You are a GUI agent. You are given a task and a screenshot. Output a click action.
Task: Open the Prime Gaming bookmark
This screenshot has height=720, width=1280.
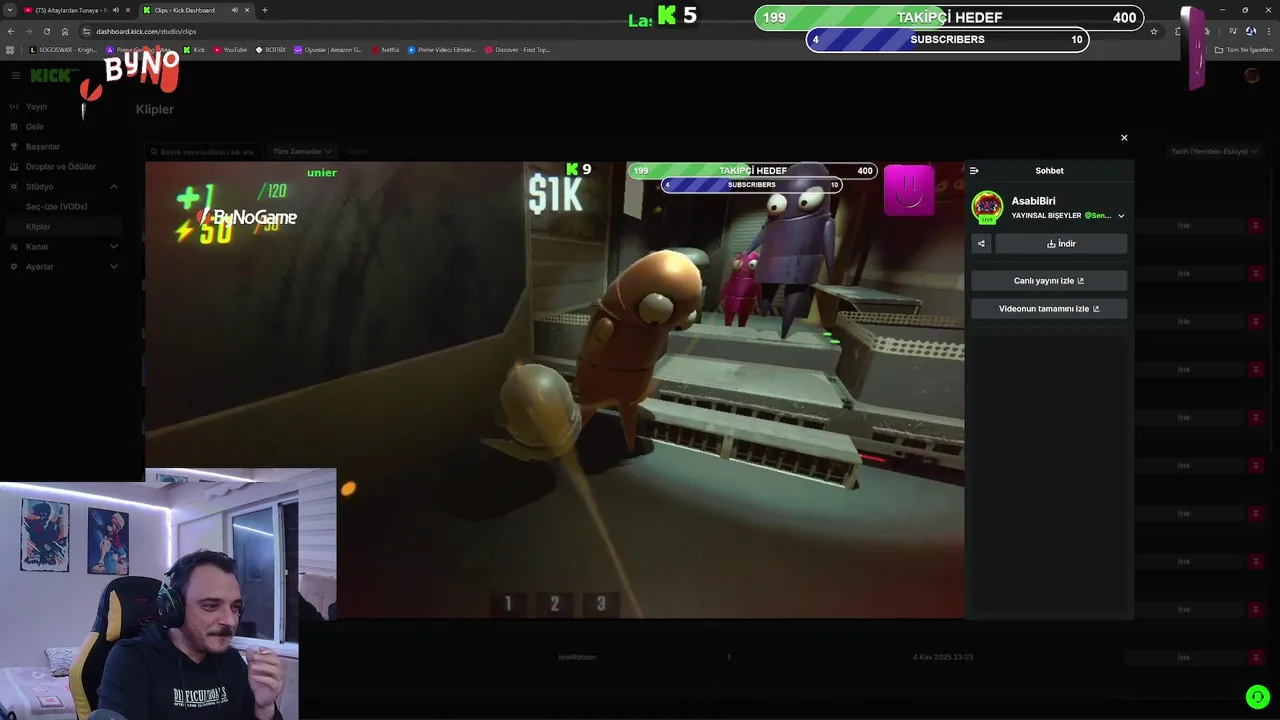[138, 49]
